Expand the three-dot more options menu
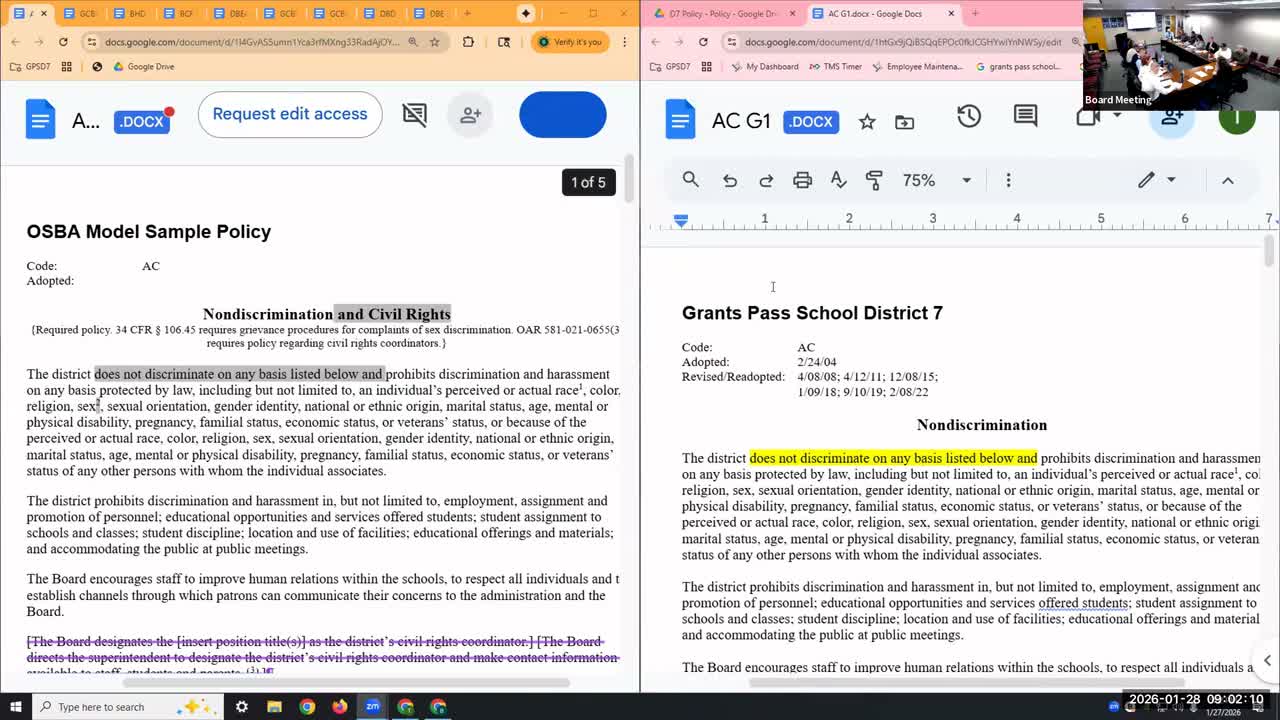Screen dimensions: 1280x720 point(1008,180)
